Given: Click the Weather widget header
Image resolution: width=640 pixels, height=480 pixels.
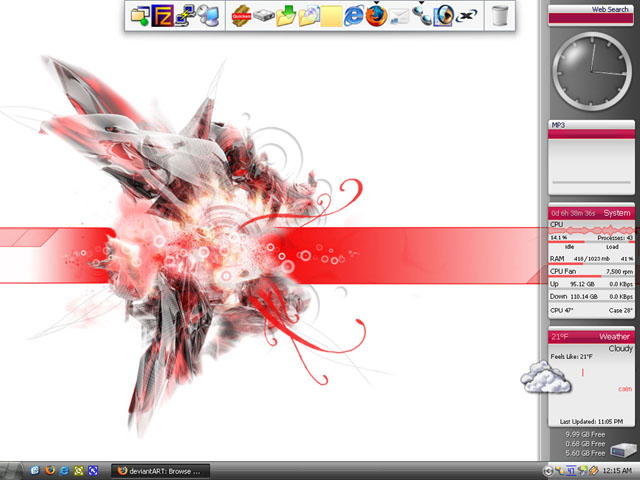Looking at the screenshot, I should 591,337.
